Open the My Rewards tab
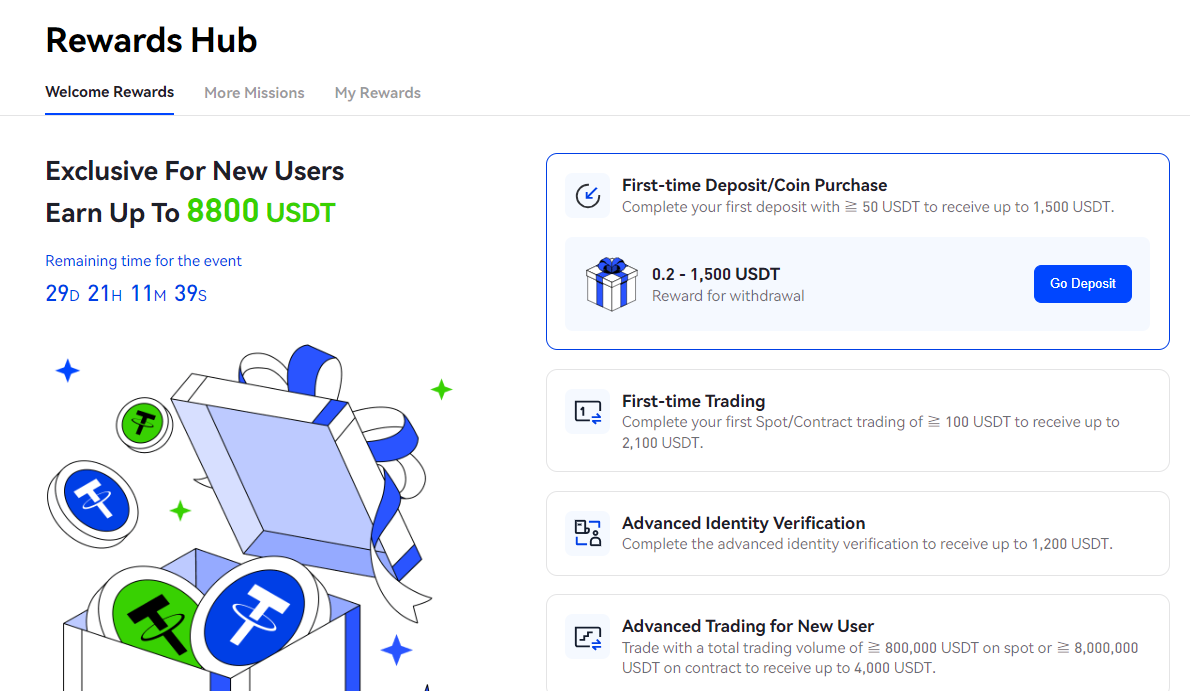The height and width of the screenshot is (691, 1190). 377,92
